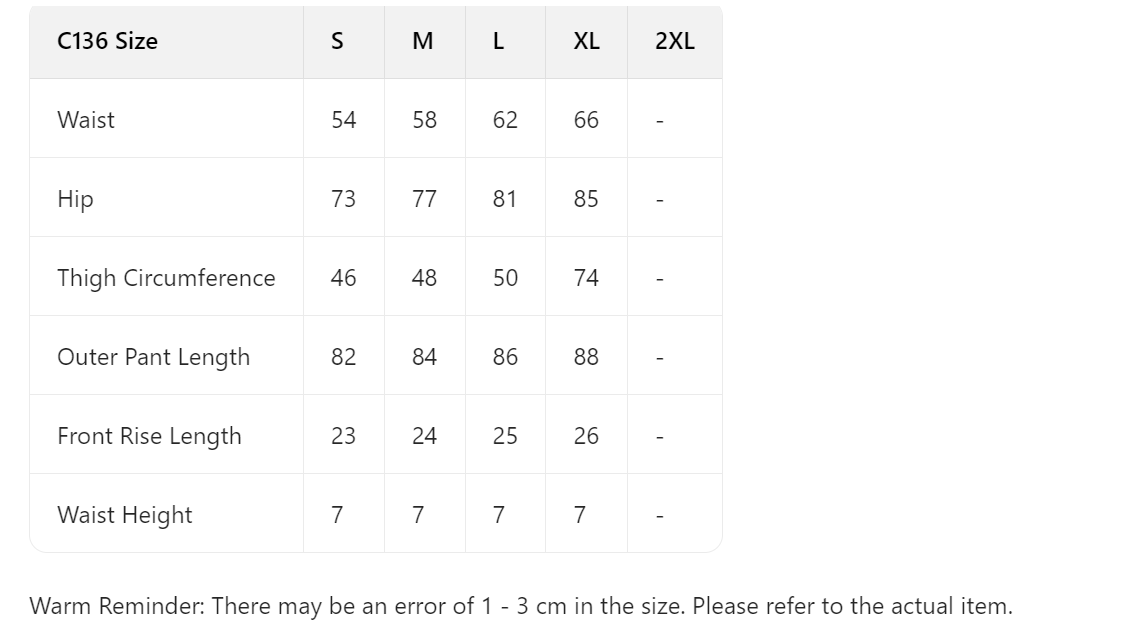Click the Hip row label
1123x643 pixels.
76,199
